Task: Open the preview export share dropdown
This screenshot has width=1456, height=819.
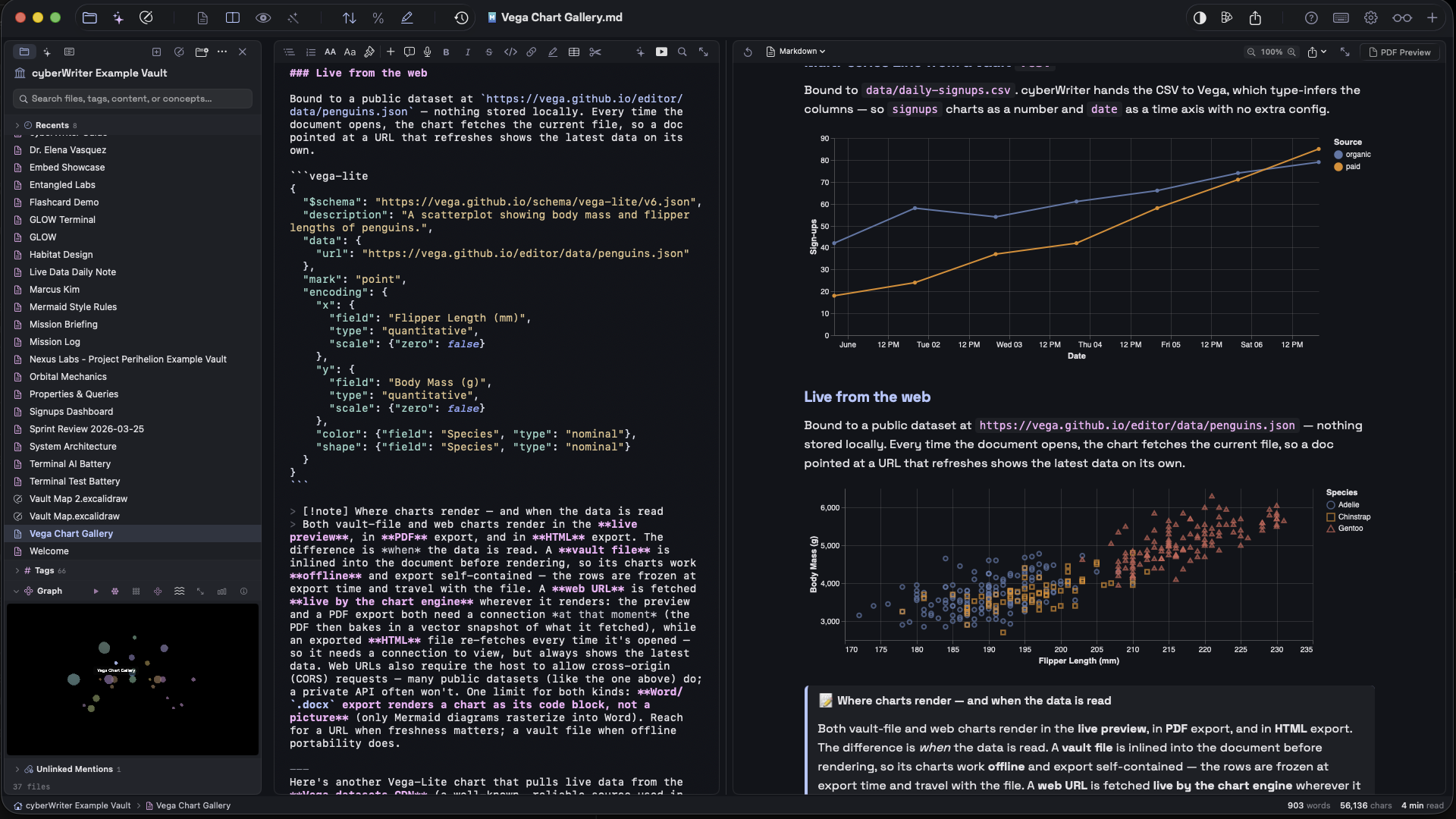Action: [x=1316, y=52]
